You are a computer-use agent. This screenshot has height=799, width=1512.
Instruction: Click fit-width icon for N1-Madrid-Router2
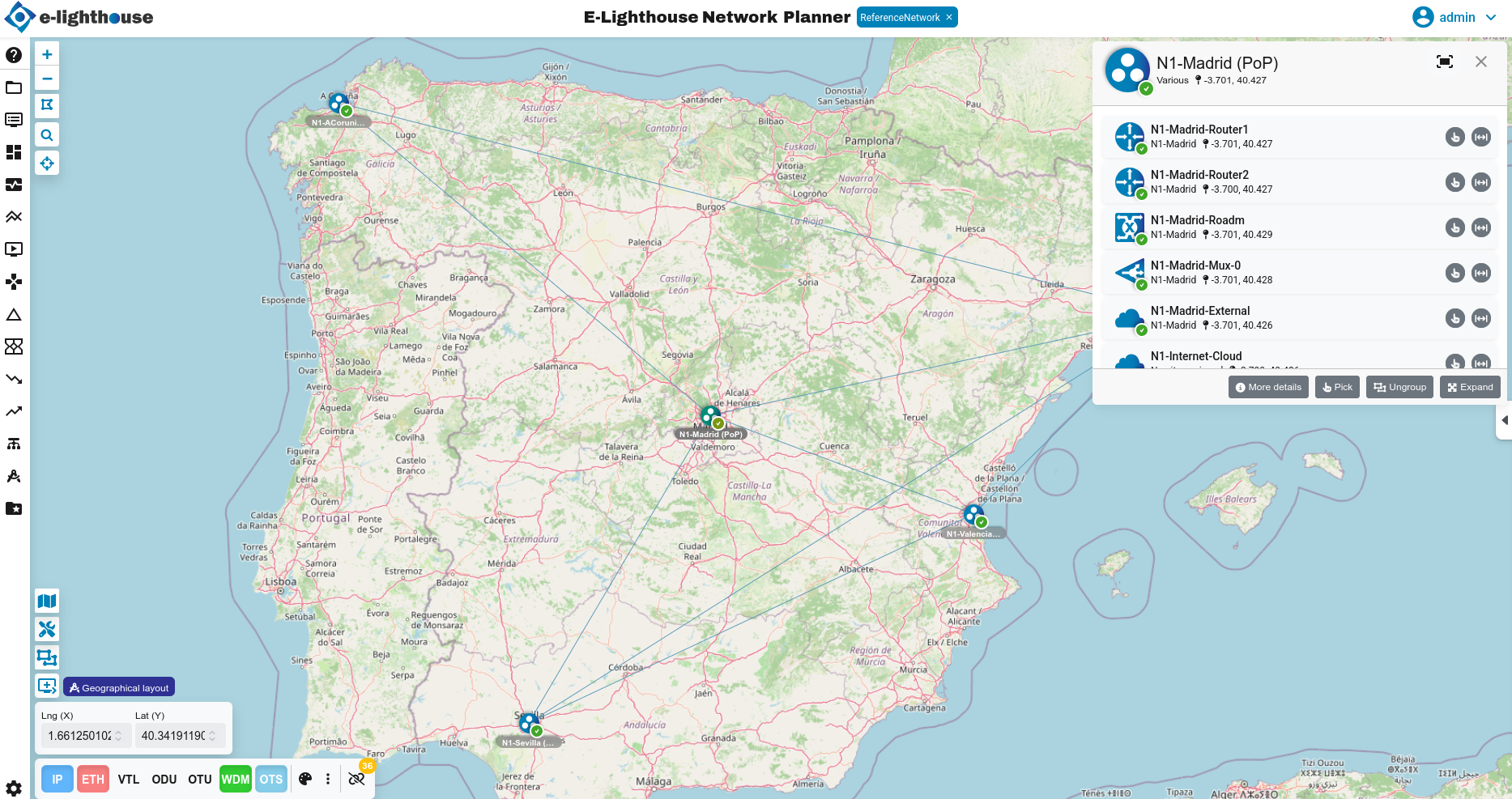click(1481, 182)
